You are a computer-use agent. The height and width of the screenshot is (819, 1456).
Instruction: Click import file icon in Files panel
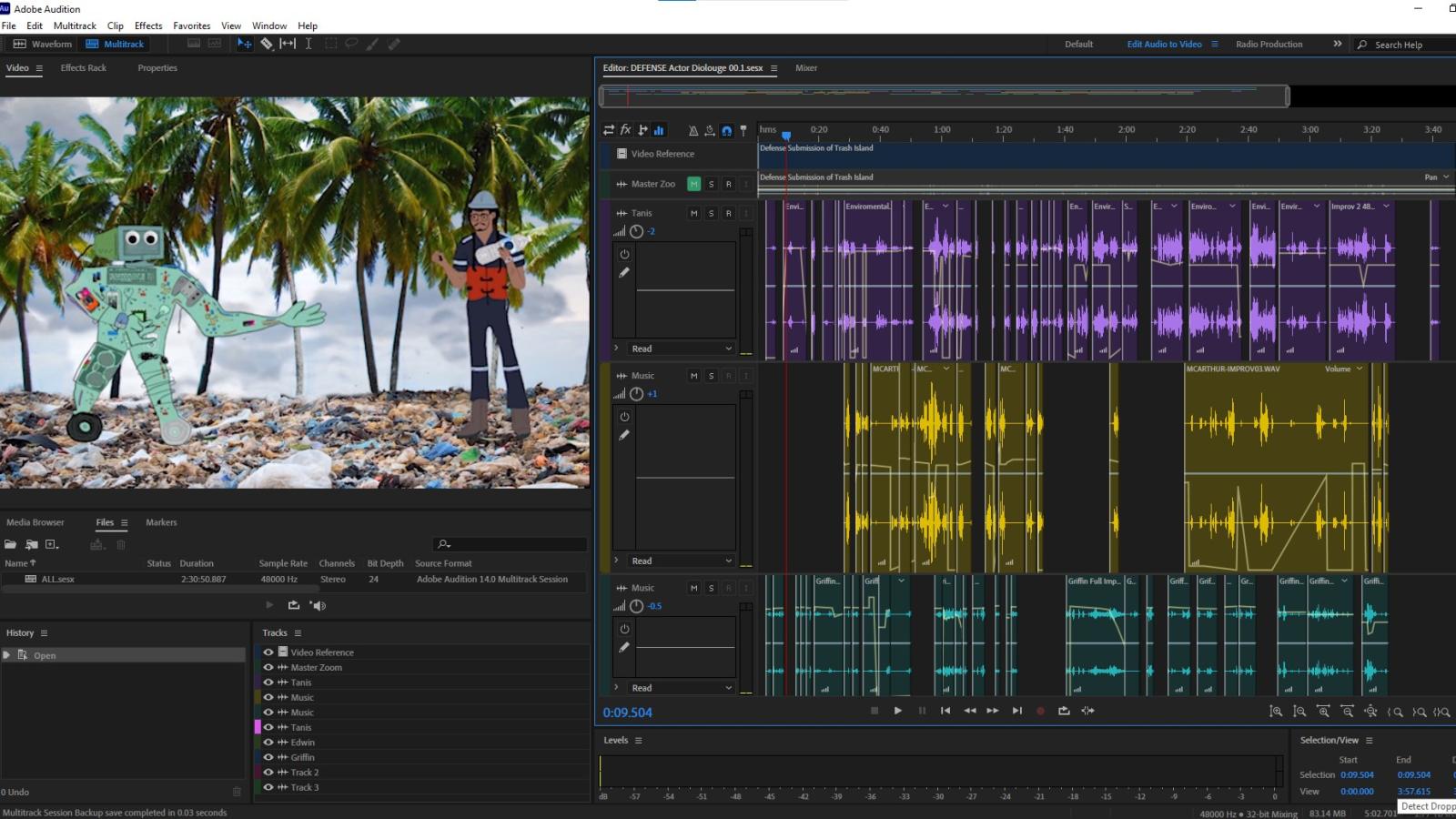(x=32, y=544)
